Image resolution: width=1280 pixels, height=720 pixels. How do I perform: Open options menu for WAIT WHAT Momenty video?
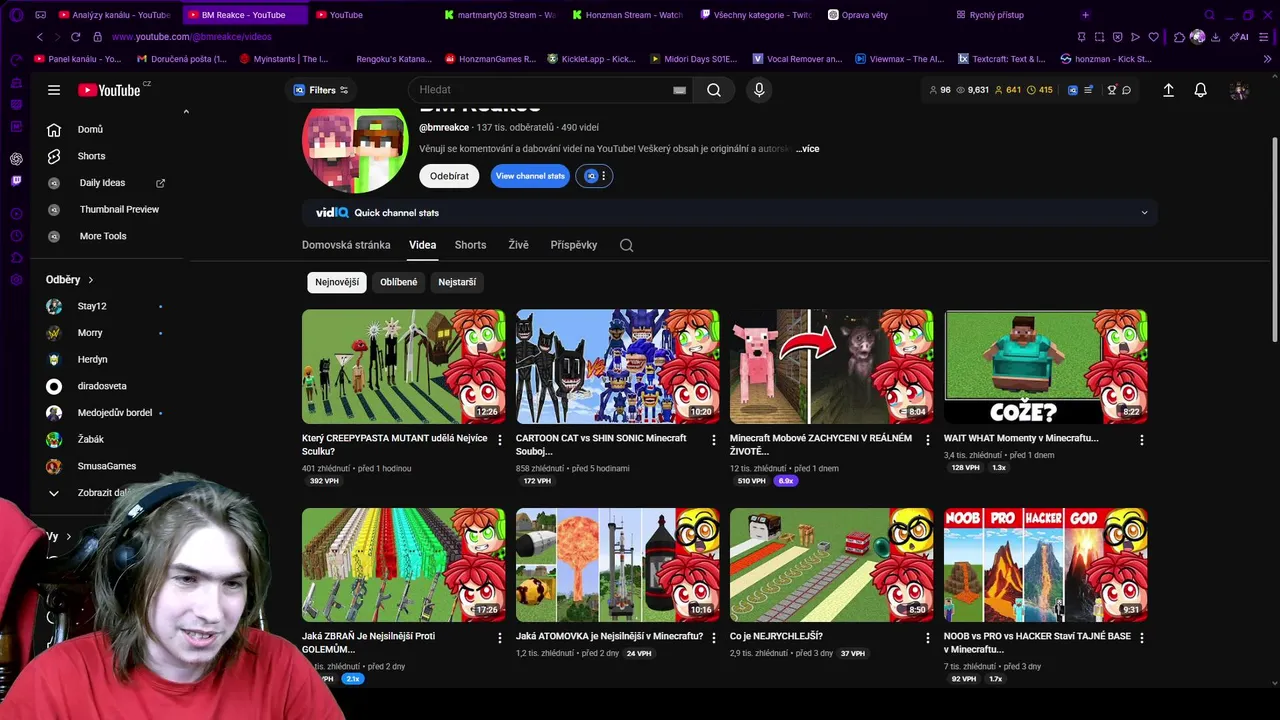pyautogui.click(x=1142, y=440)
